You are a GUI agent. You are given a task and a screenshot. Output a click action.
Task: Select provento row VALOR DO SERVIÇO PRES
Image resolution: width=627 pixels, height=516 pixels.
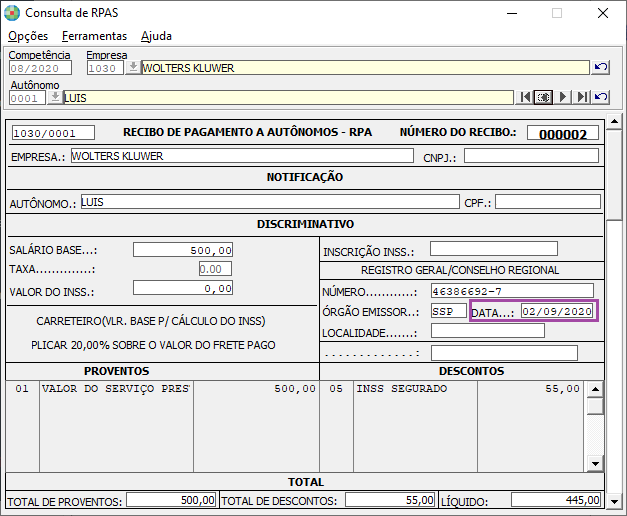116,388
